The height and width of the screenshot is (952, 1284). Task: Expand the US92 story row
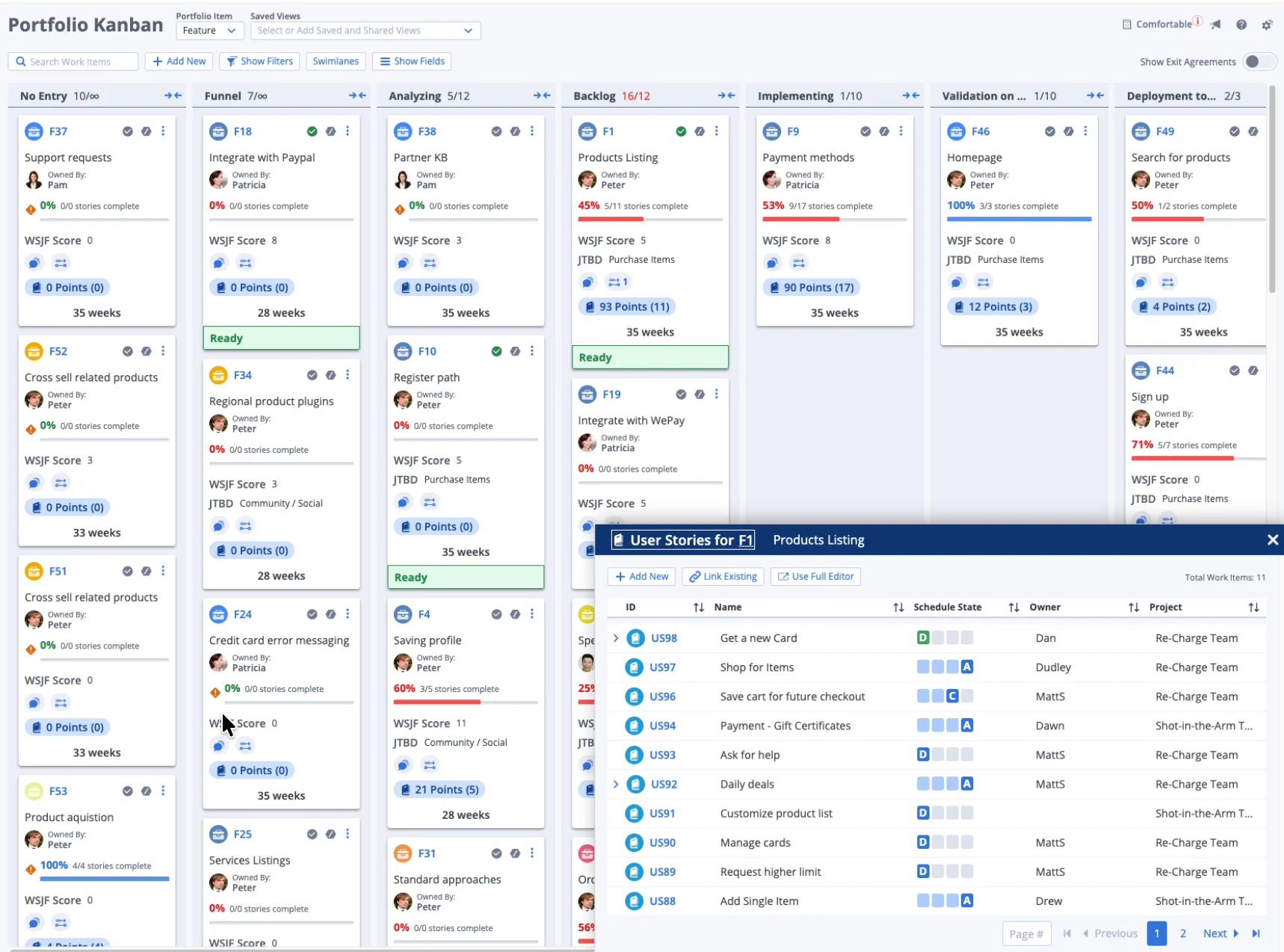click(x=616, y=784)
